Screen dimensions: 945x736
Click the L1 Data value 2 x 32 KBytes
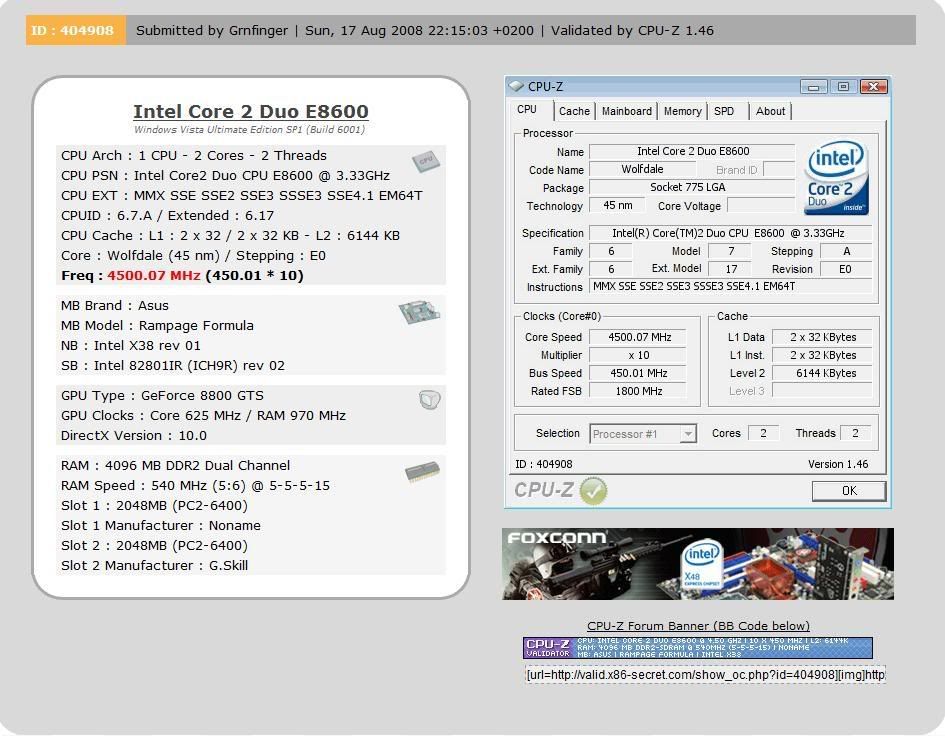coord(823,337)
